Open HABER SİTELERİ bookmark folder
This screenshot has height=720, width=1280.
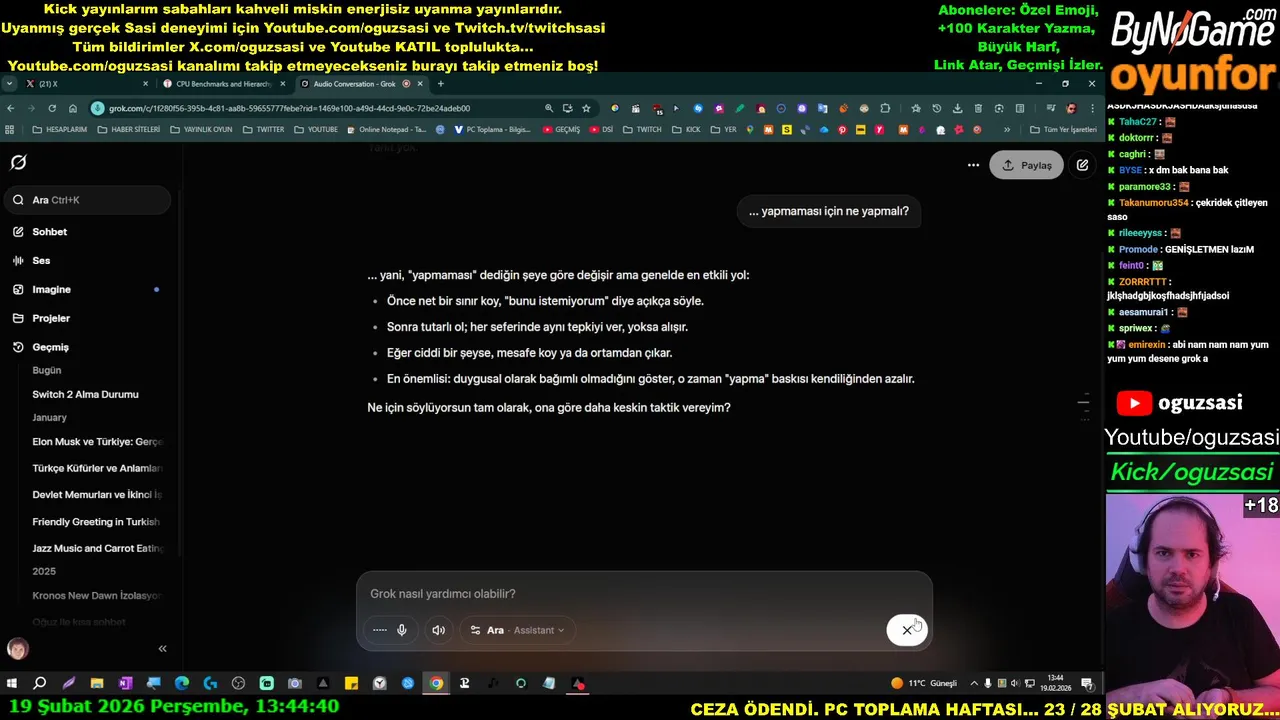[129, 129]
